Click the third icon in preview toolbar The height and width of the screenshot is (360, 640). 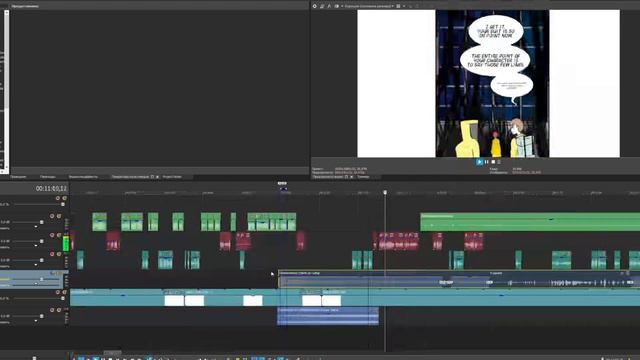coord(329,6)
